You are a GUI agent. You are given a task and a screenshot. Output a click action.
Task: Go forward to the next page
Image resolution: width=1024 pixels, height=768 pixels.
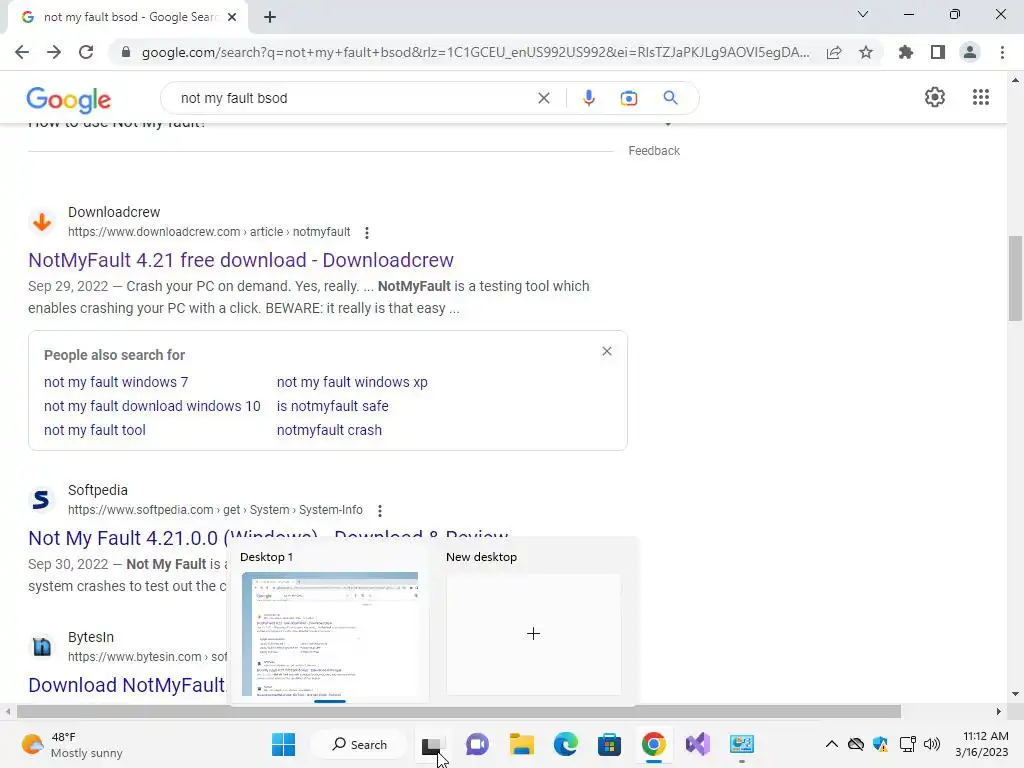(x=54, y=52)
